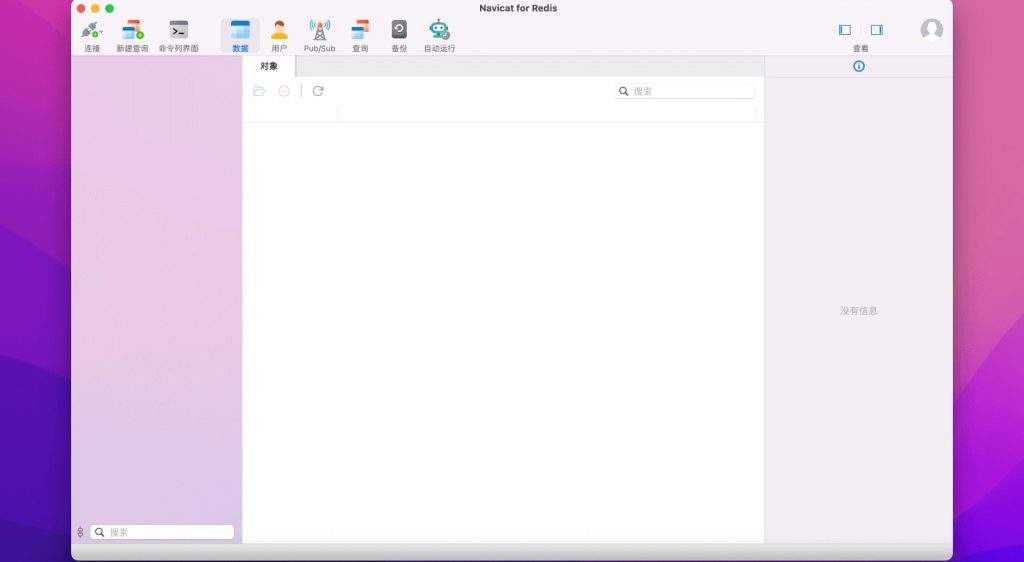Toggle the left sidebar pane view

pyautogui.click(x=845, y=30)
